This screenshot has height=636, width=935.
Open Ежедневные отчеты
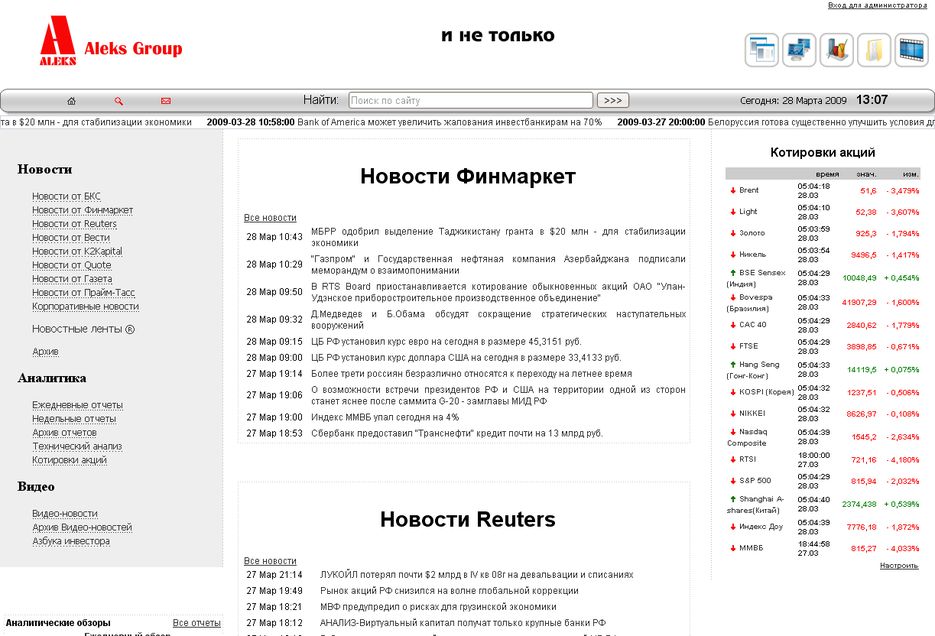[x=78, y=405]
